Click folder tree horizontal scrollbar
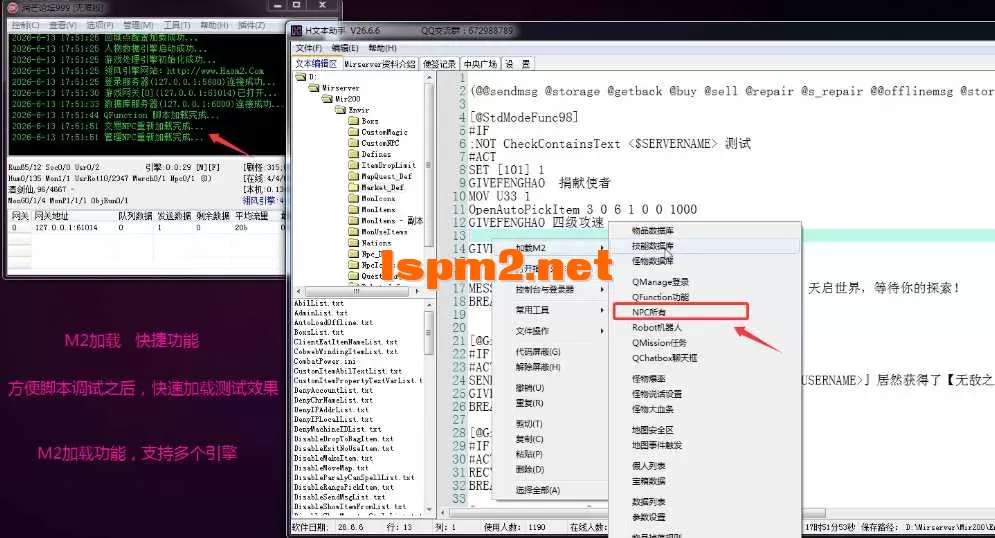The height and width of the screenshot is (538, 995). pos(357,291)
